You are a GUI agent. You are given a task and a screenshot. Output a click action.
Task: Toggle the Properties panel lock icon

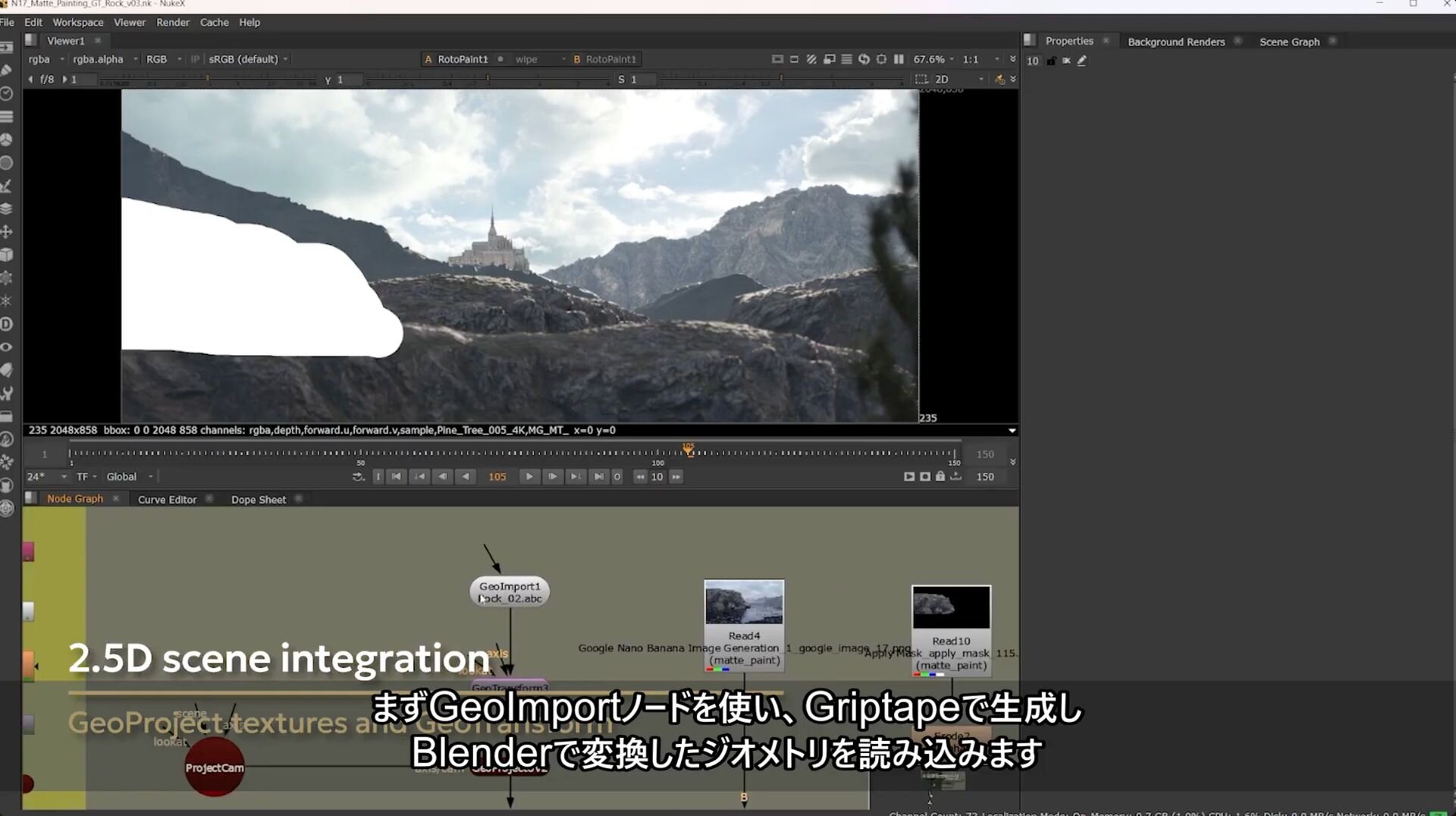(x=1051, y=61)
